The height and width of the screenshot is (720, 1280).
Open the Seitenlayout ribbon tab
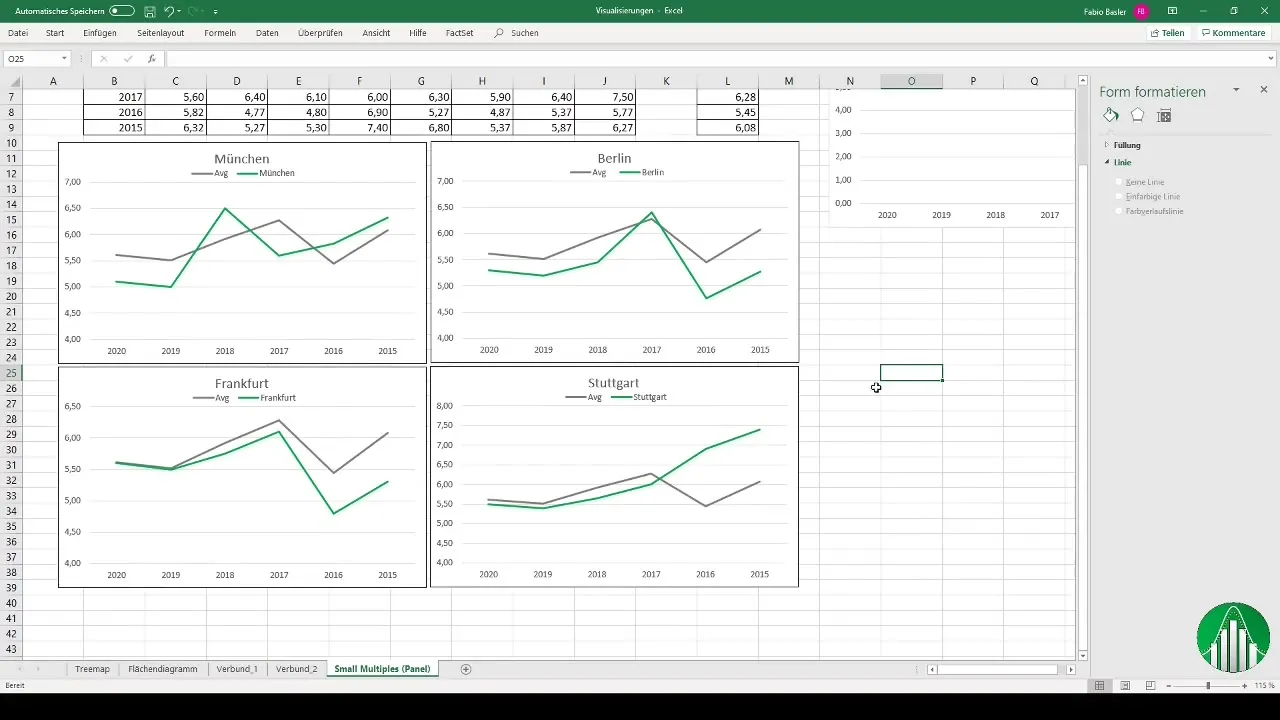[x=160, y=33]
